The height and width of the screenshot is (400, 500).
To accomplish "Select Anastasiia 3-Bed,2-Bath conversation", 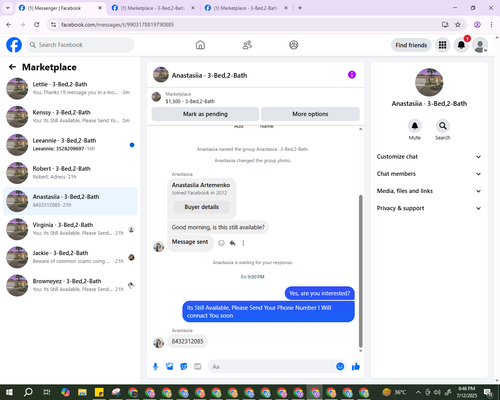I will coord(70,201).
